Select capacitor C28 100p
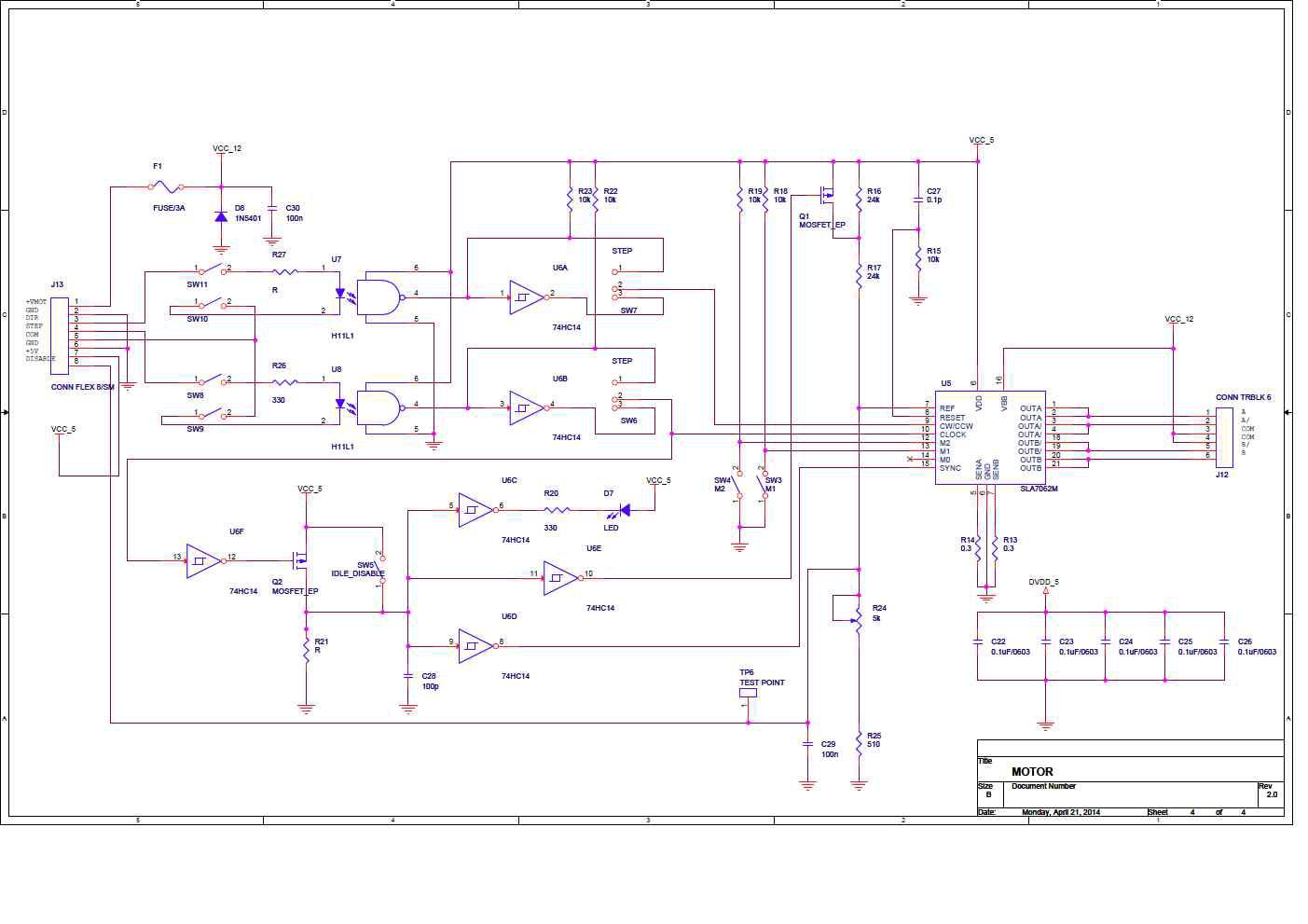This screenshot has height=924, width=1308. tap(408, 675)
